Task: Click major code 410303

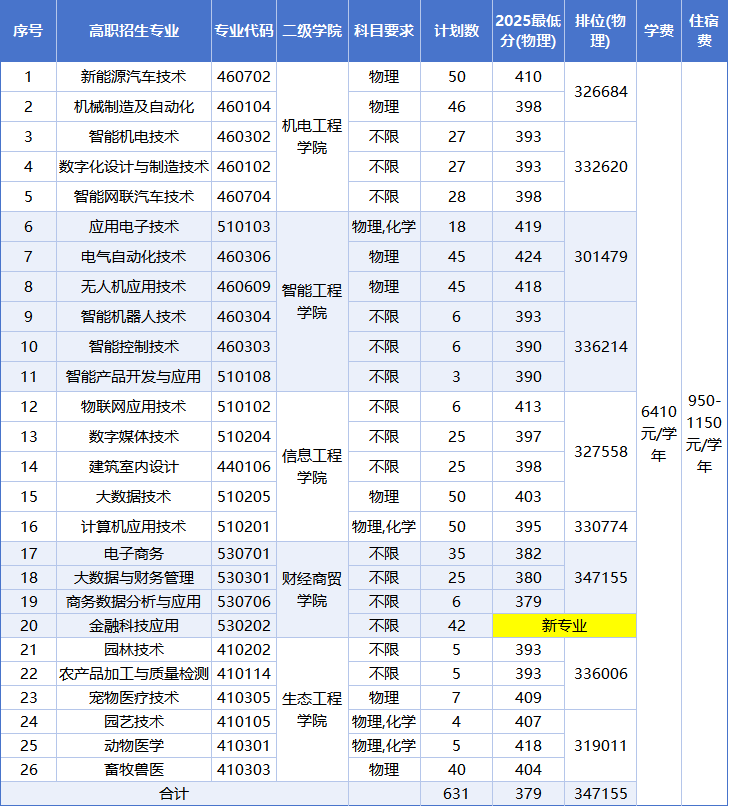Action: tap(244, 770)
